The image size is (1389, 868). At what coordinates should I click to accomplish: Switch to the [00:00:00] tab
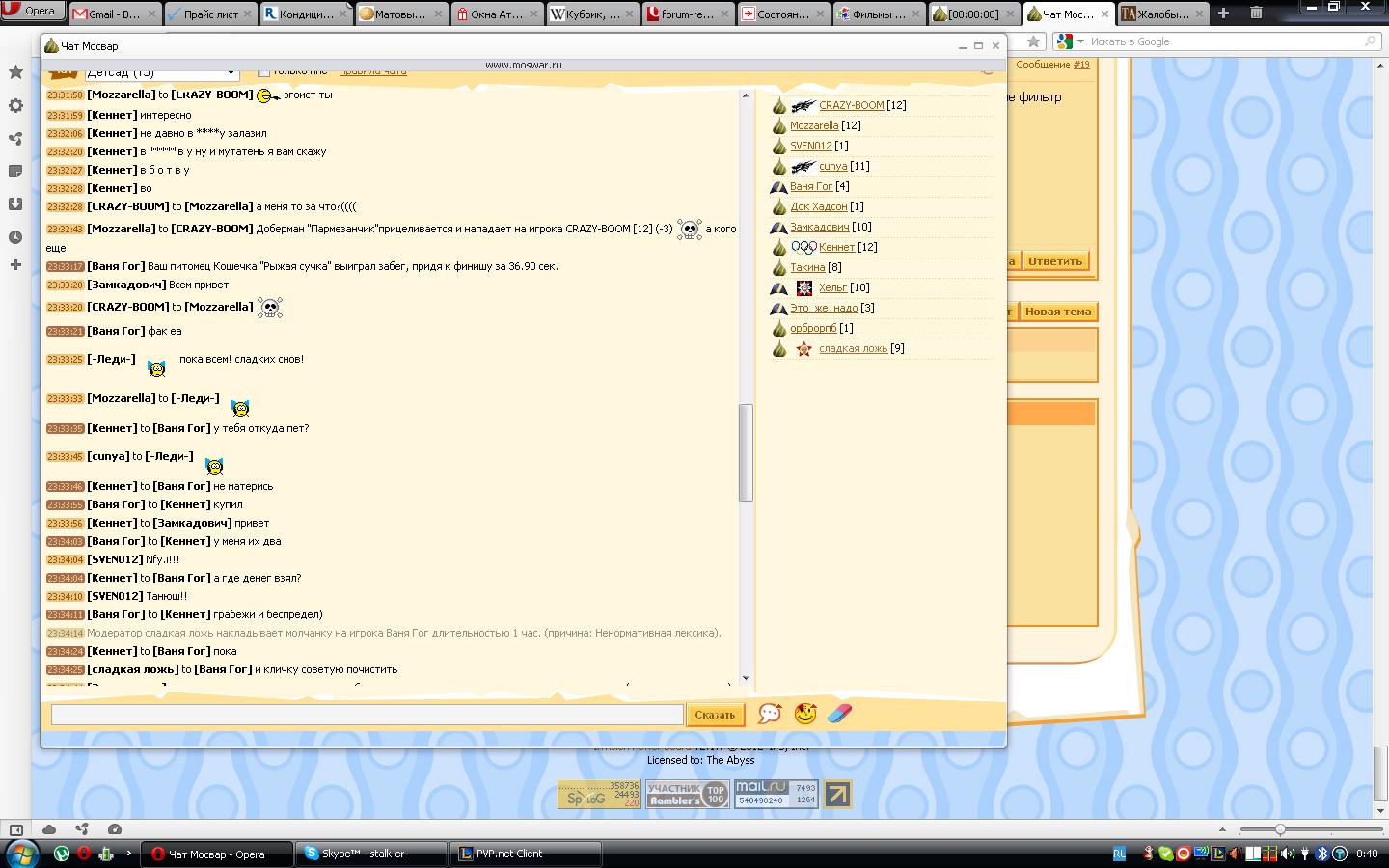coord(972,14)
